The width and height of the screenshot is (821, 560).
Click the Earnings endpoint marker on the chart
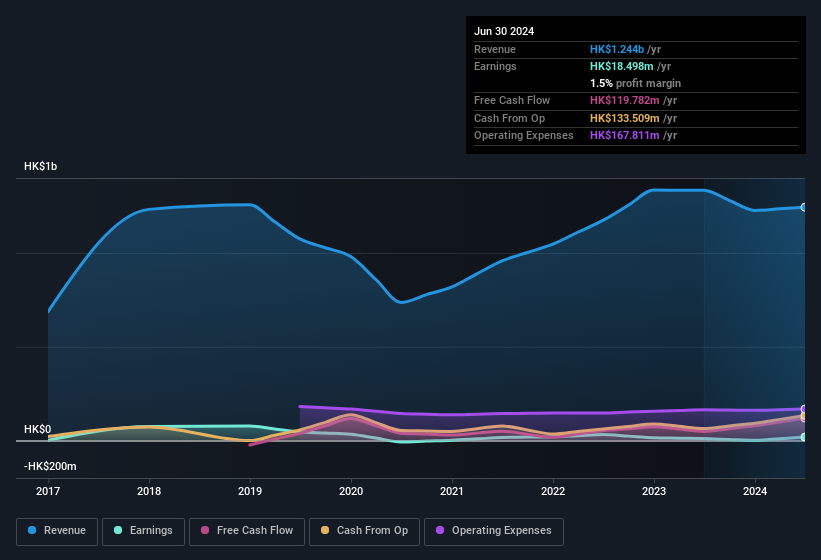[x=804, y=437]
